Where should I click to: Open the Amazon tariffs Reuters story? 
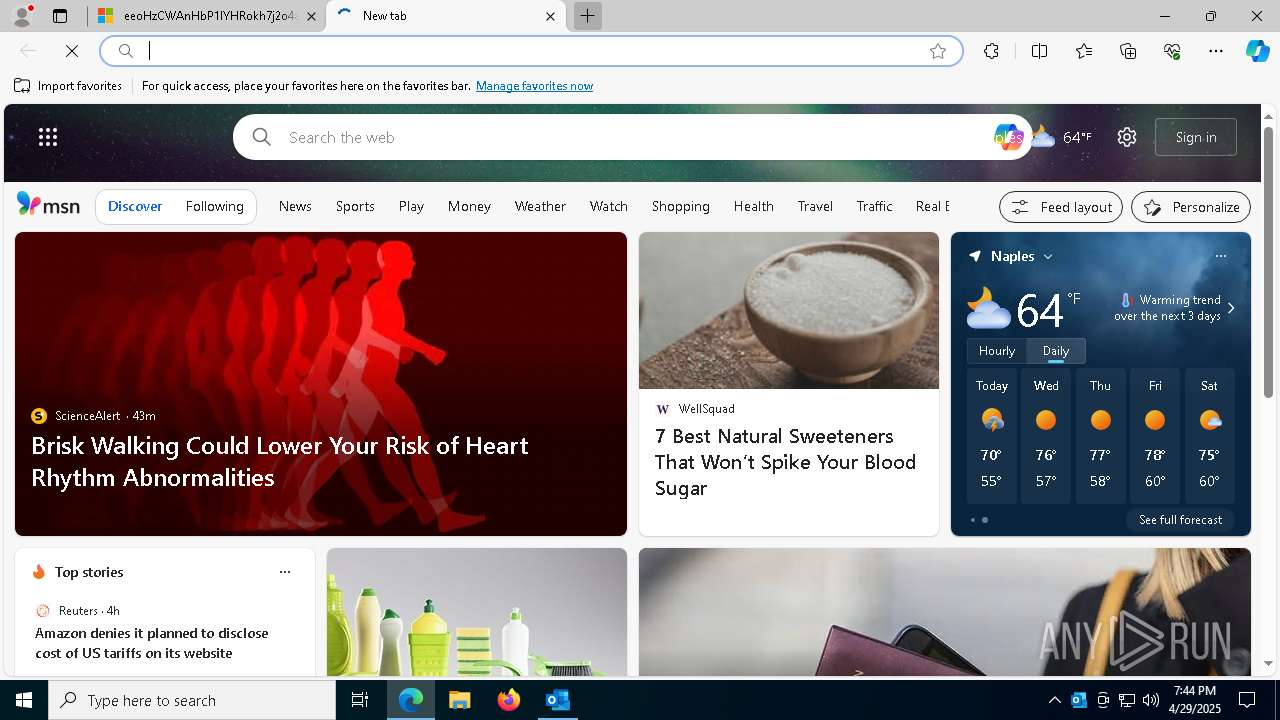coord(152,643)
